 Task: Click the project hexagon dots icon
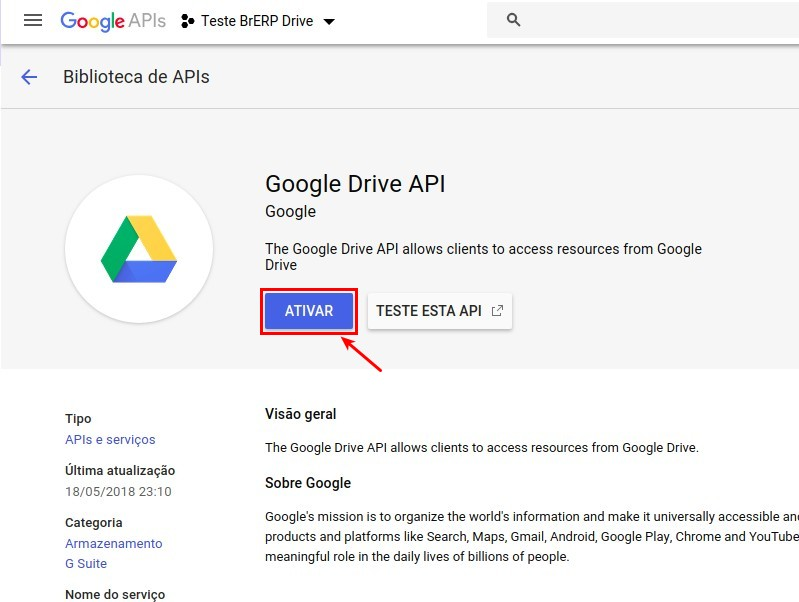pos(188,21)
